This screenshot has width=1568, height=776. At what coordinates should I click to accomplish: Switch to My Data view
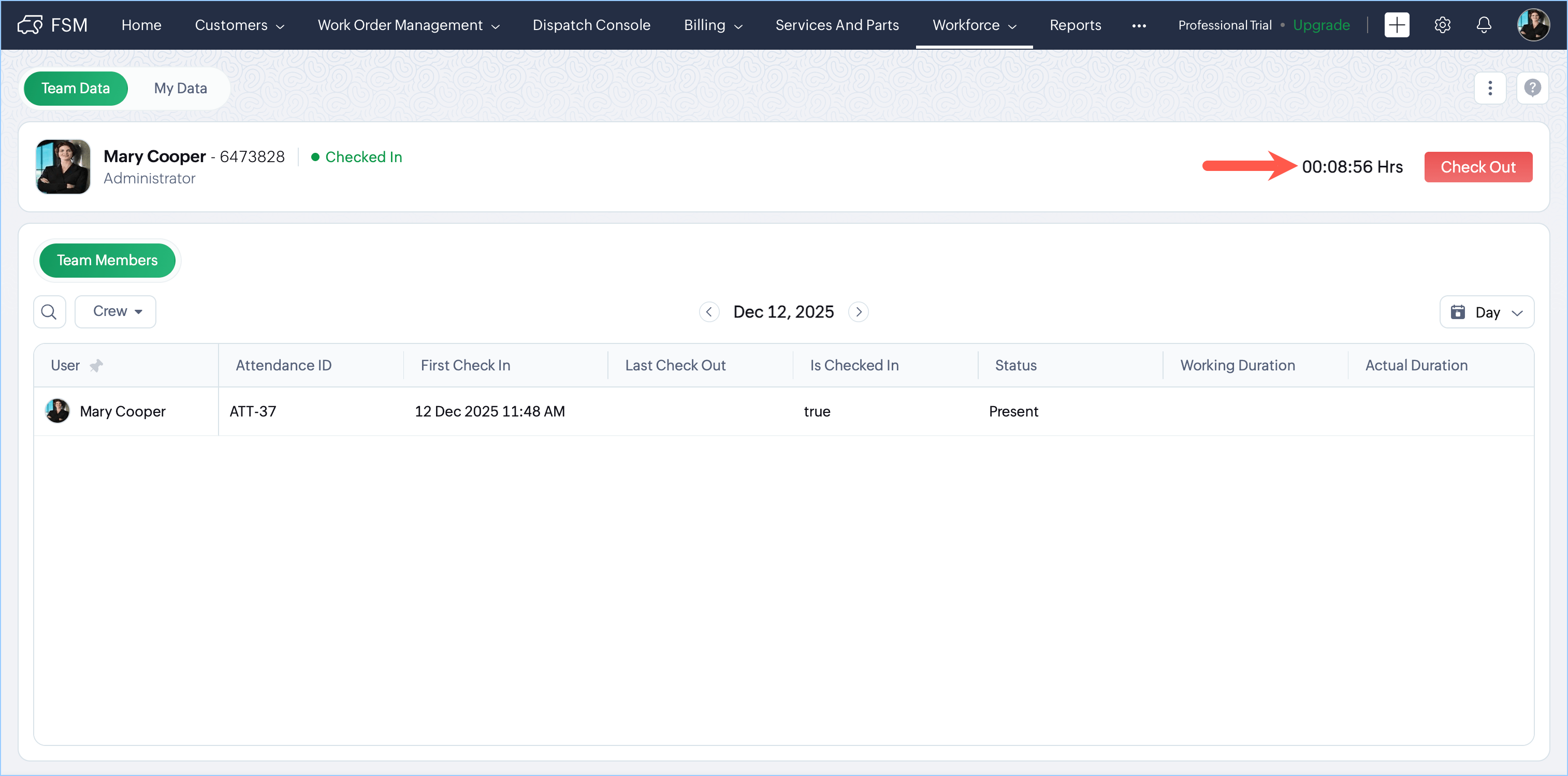click(180, 88)
